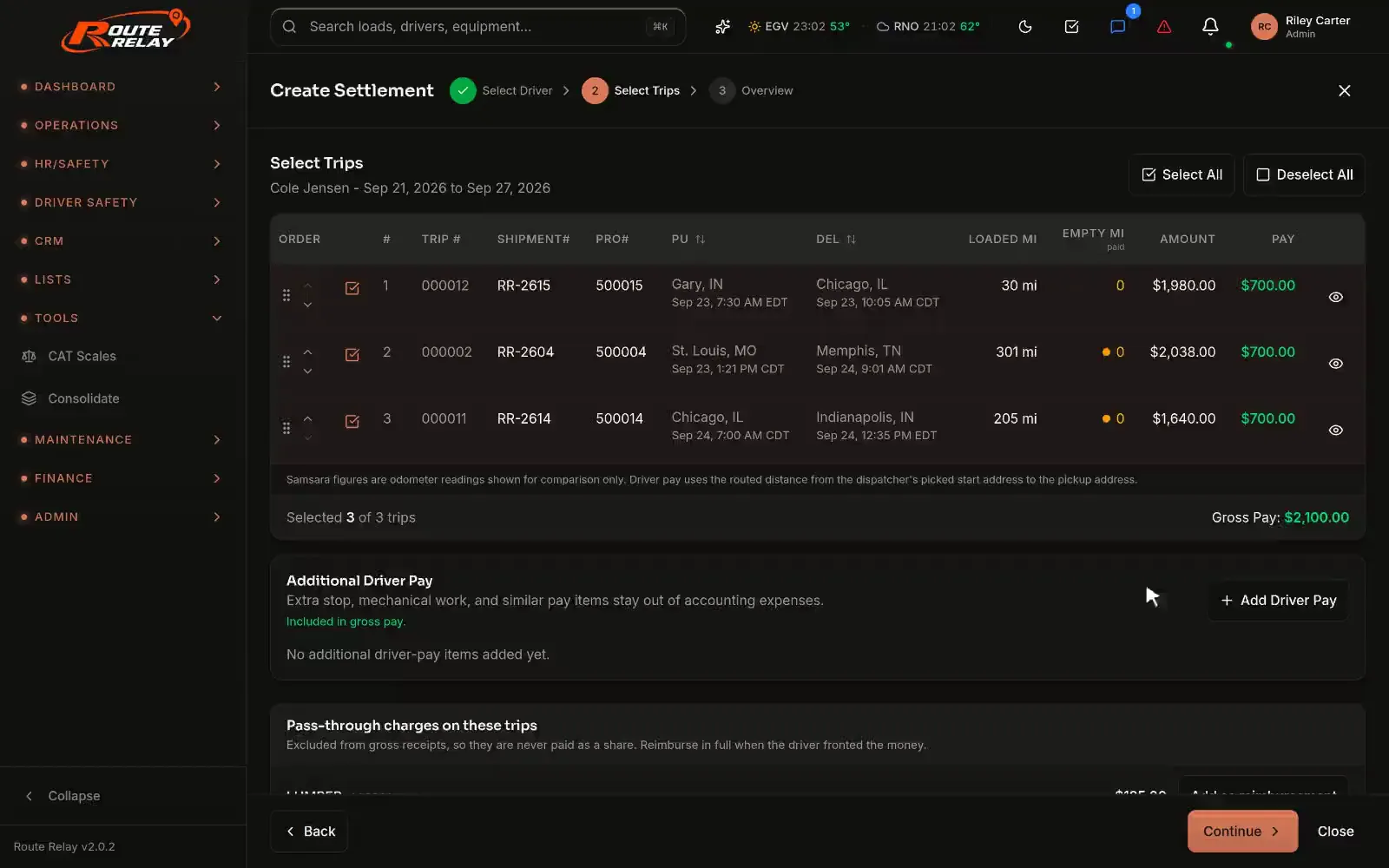Click Add Driver Pay button

pyautogui.click(x=1278, y=601)
